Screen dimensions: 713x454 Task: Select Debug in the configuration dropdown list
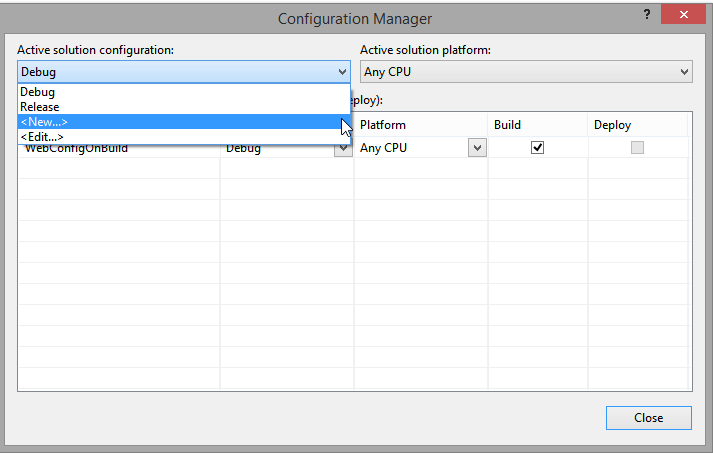(x=184, y=92)
